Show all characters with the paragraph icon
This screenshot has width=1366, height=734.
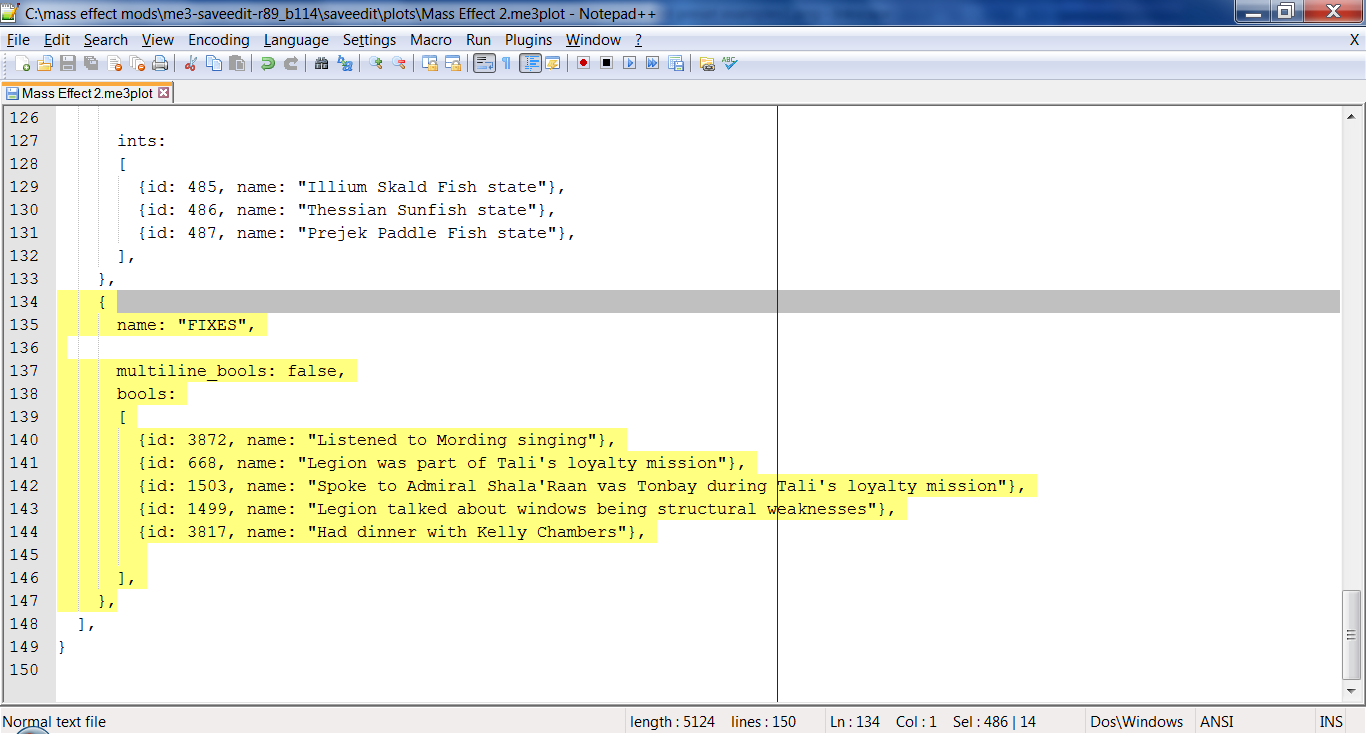506,63
